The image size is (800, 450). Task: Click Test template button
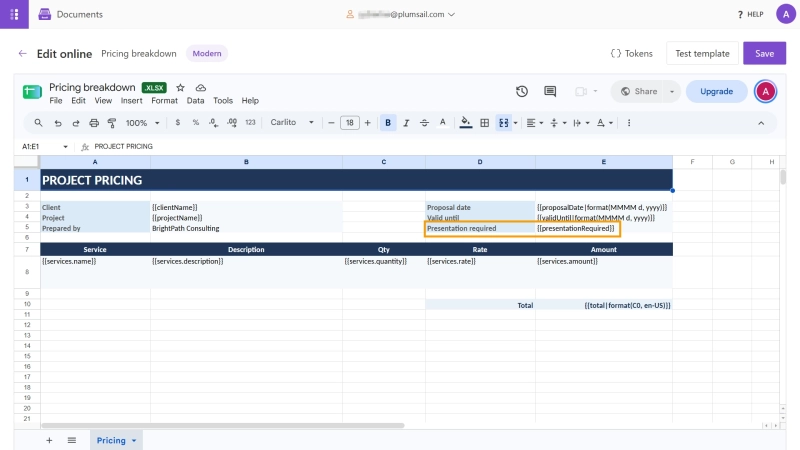tap(702, 54)
